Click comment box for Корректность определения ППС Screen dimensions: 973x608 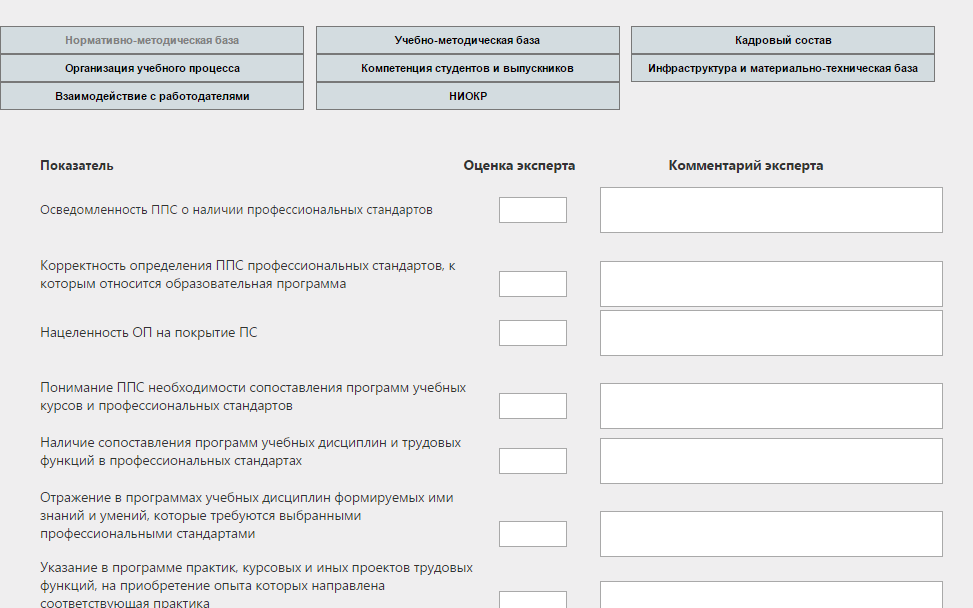[771, 284]
